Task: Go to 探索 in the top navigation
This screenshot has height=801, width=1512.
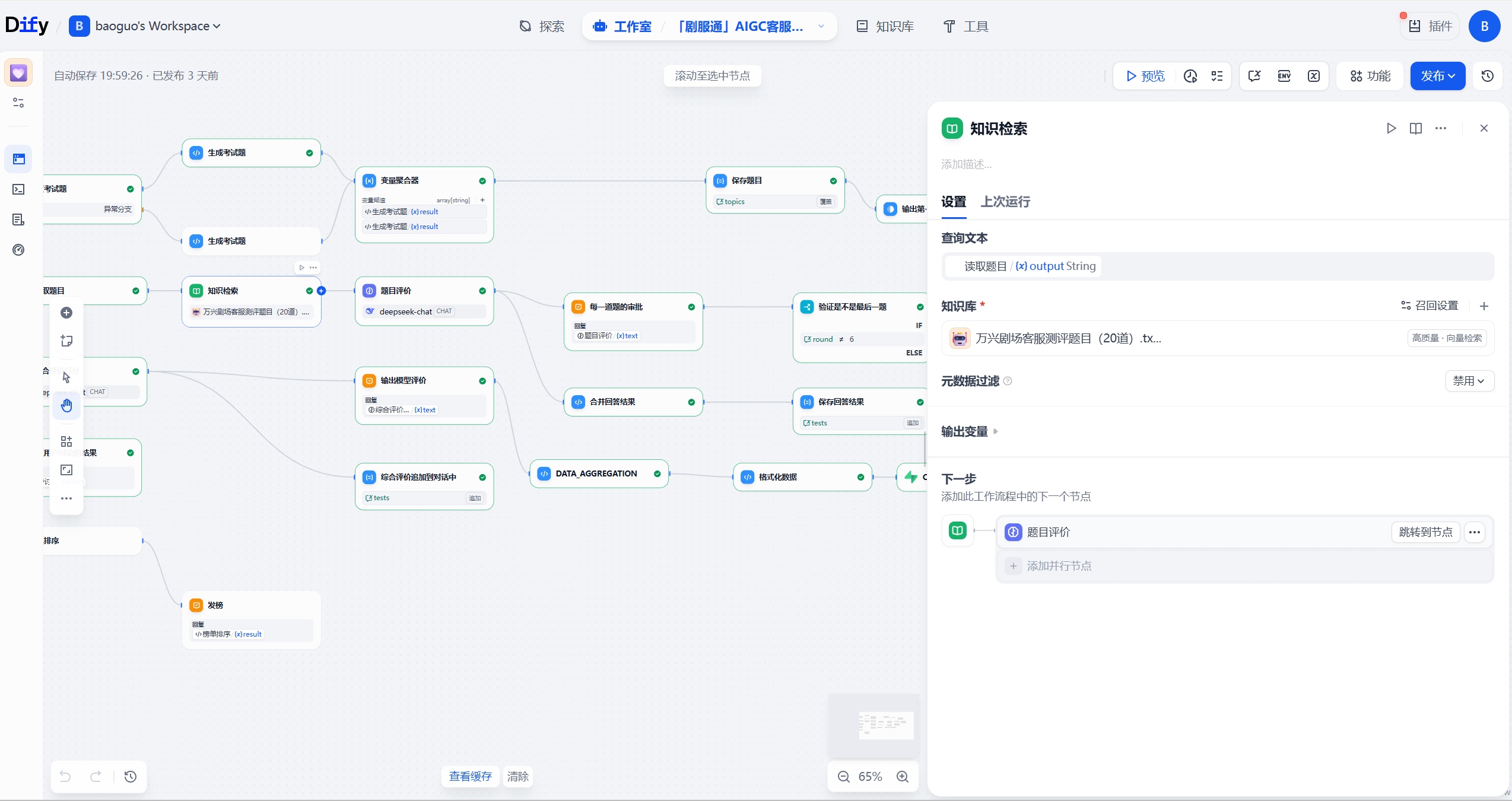Action: 542,26
